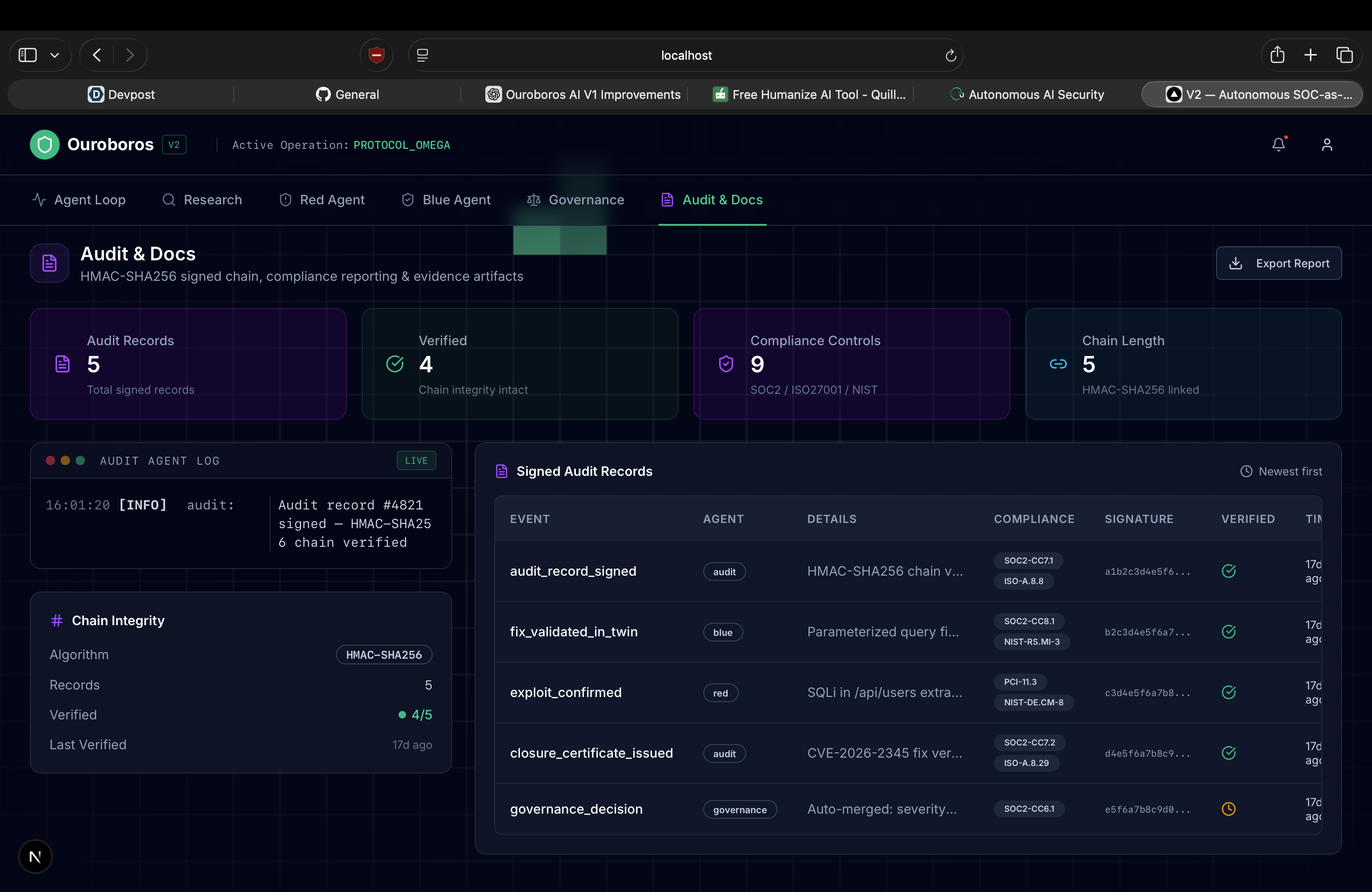Screen dimensions: 1372x892
Task: Toggle the Safari sidebar
Action: click(28, 56)
